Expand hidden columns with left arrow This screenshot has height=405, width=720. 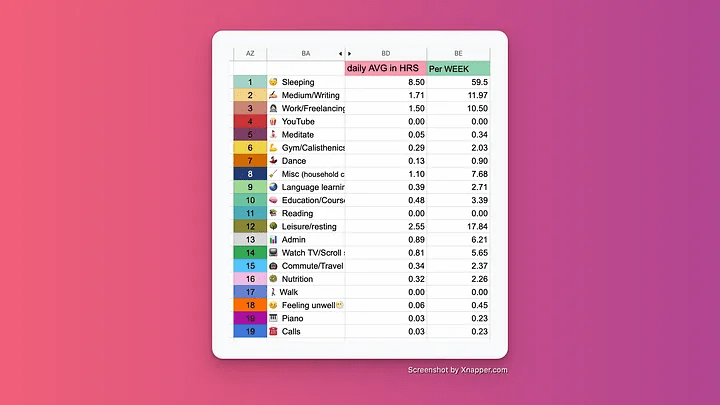point(340,53)
